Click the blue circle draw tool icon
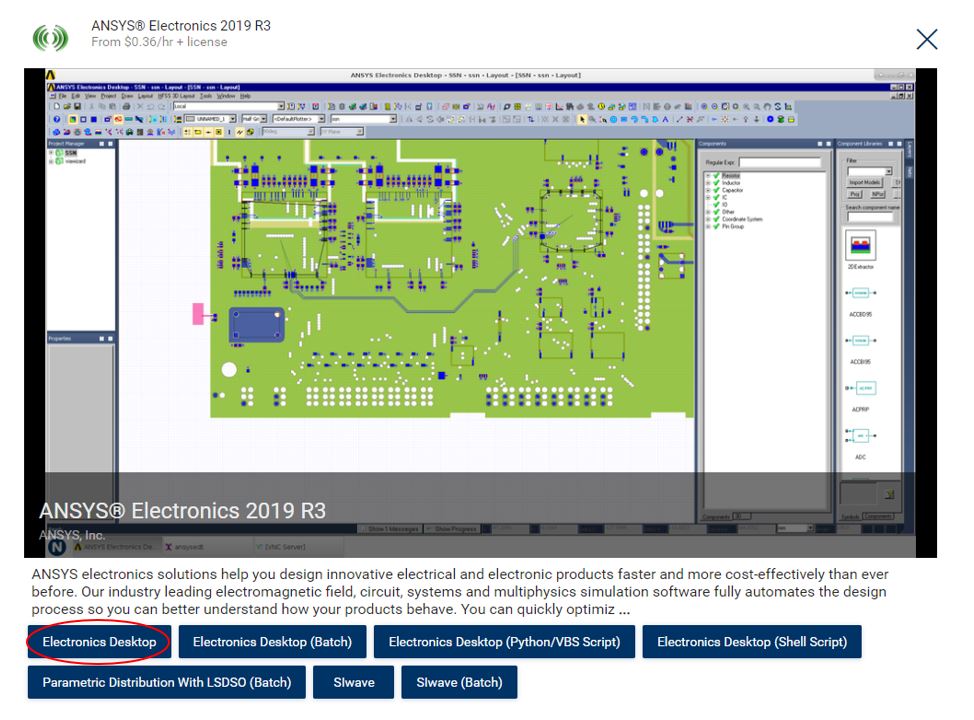 613,119
